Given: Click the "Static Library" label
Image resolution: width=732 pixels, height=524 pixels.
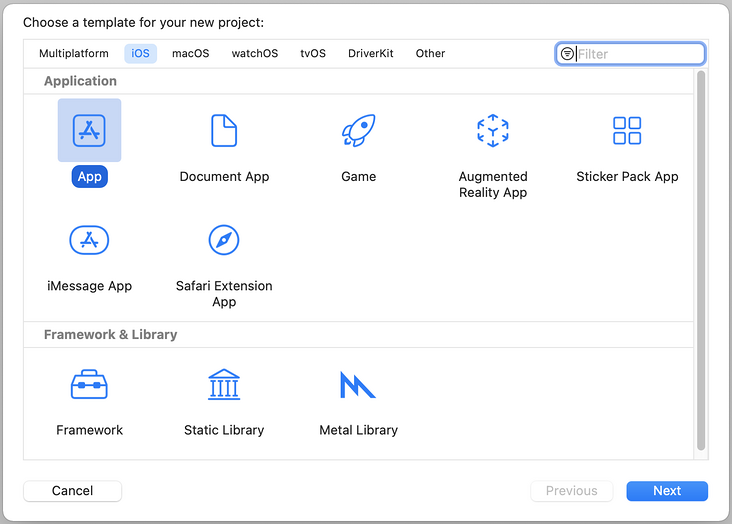Looking at the screenshot, I should pos(224,430).
